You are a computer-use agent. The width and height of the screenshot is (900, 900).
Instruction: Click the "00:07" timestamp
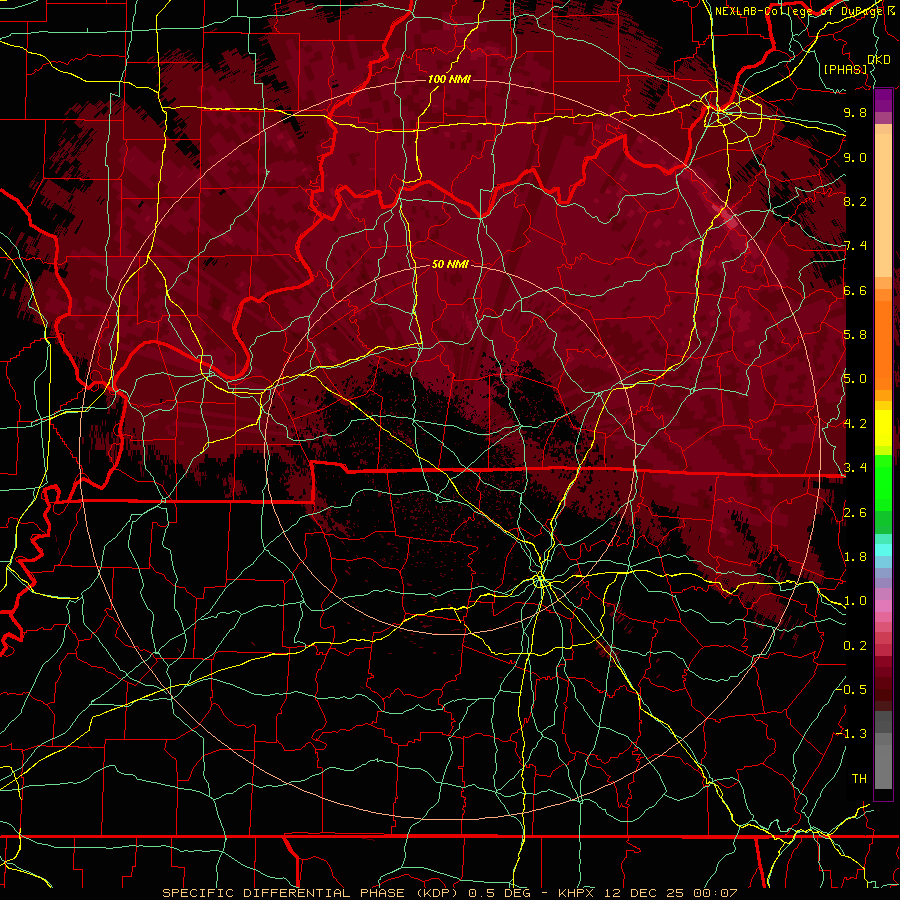(715, 893)
